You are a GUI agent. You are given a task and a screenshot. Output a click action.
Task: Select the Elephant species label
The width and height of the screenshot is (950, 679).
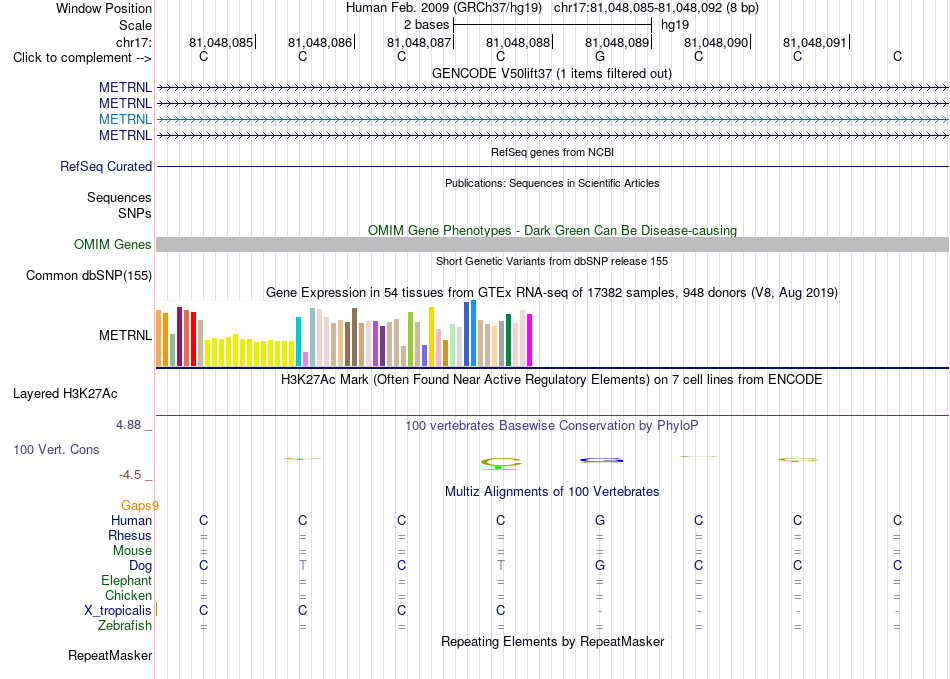click(x=126, y=580)
